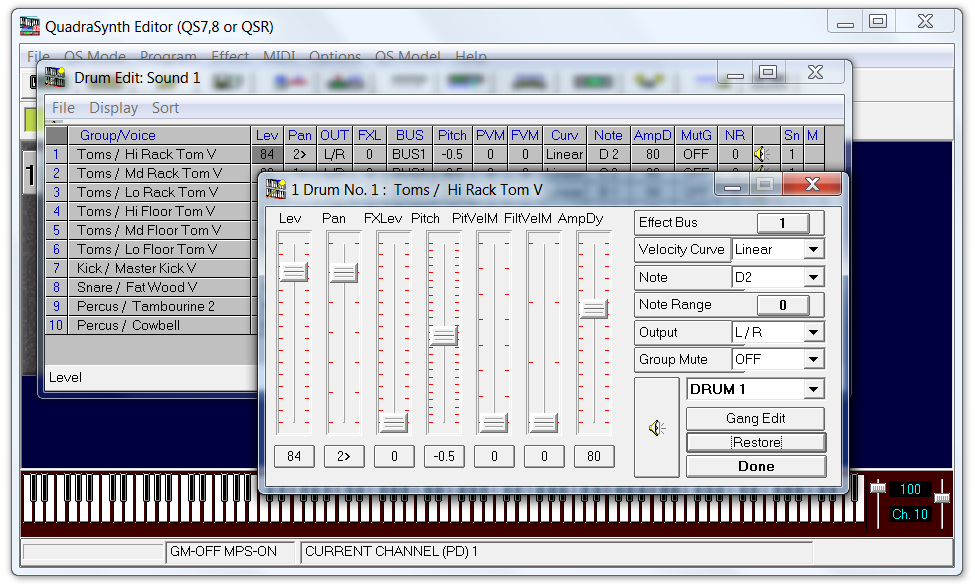Expand the Note dropdown showing D2
The image size is (975, 586).
(813, 278)
